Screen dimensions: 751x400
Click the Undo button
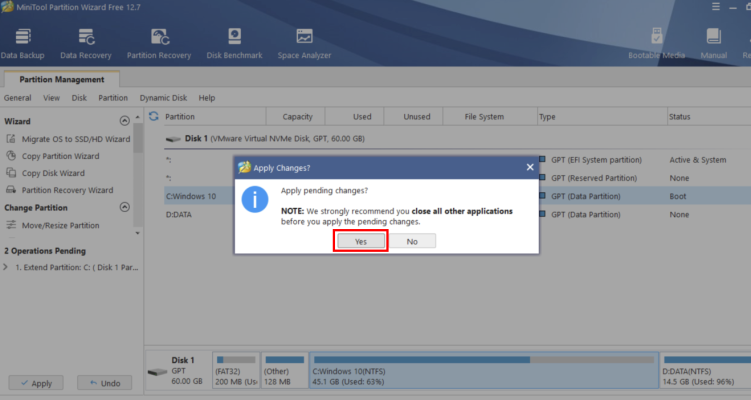coord(104,383)
